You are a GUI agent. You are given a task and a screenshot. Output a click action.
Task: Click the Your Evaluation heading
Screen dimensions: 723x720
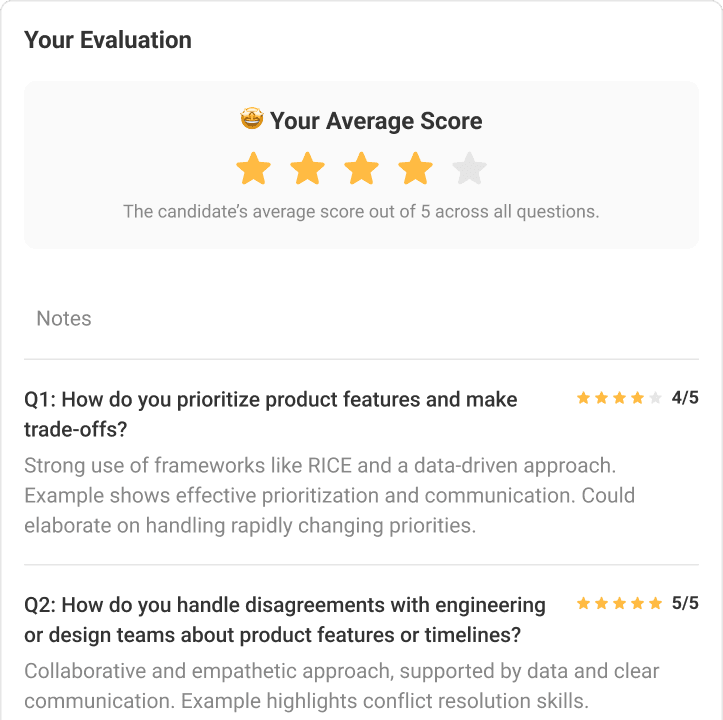click(108, 40)
